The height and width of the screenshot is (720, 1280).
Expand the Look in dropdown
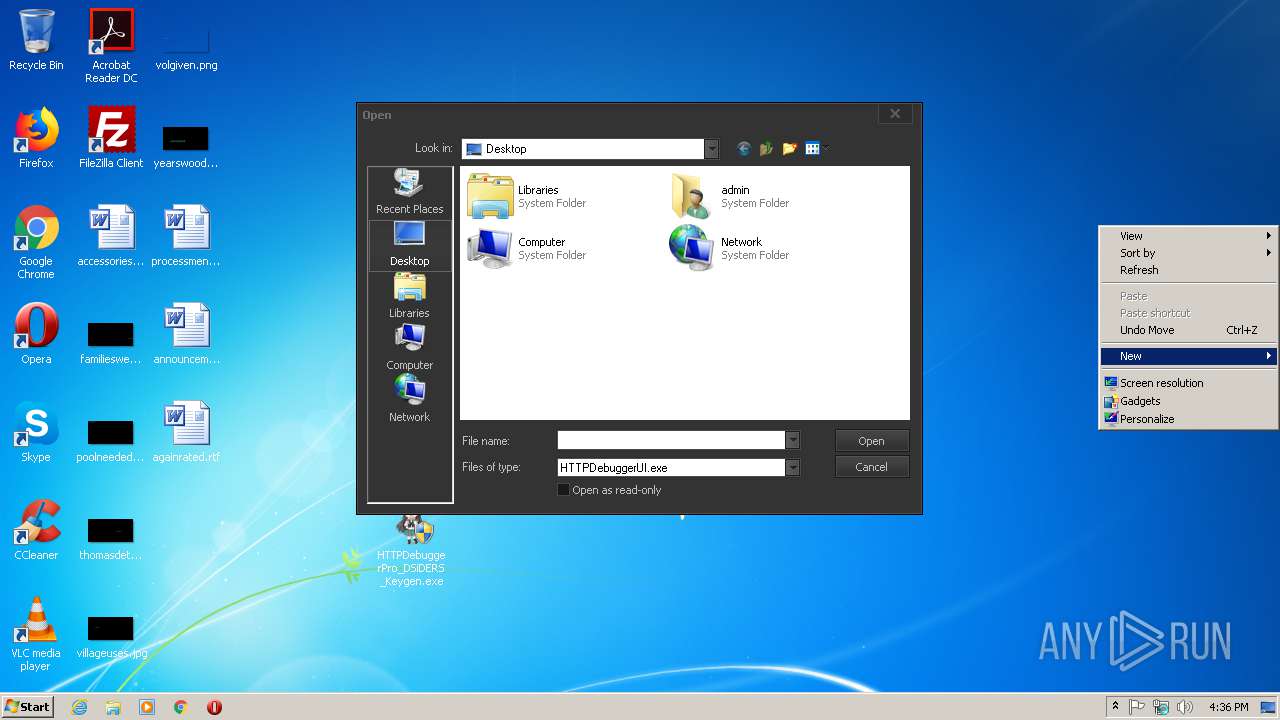[711, 149]
